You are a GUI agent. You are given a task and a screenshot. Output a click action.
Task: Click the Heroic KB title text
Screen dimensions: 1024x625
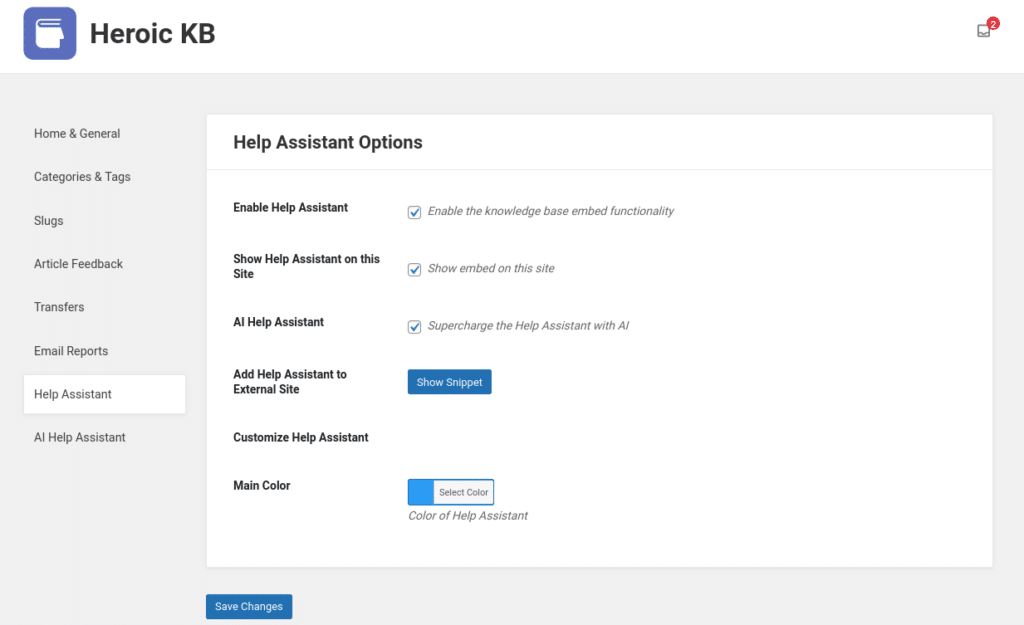[152, 32]
